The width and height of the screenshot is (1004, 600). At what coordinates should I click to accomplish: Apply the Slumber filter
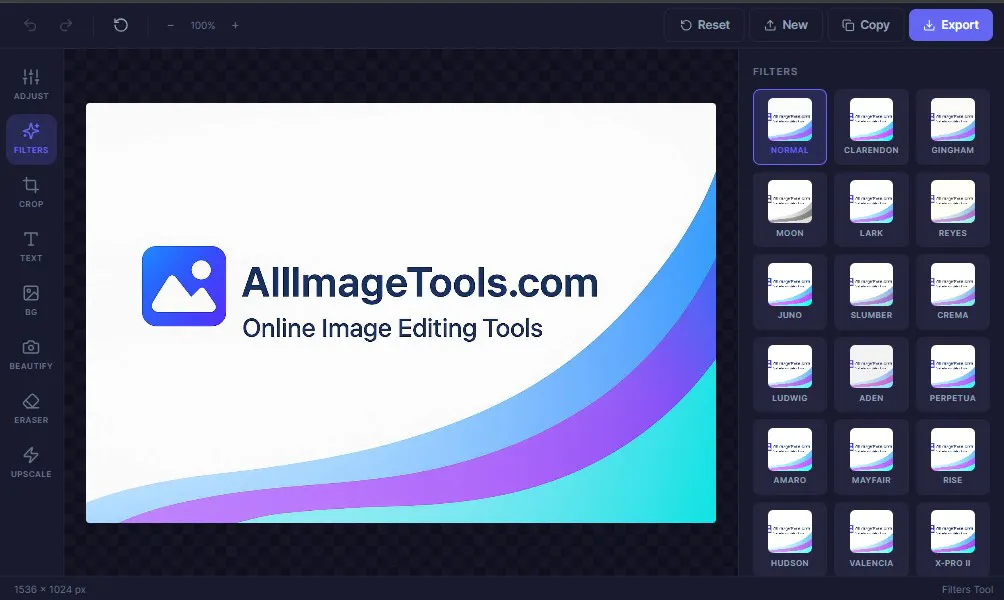pos(871,292)
